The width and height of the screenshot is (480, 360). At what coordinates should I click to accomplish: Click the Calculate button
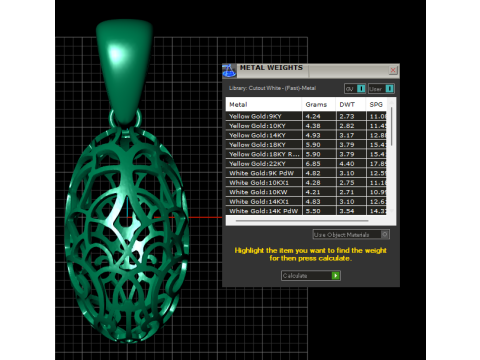click(x=311, y=276)
